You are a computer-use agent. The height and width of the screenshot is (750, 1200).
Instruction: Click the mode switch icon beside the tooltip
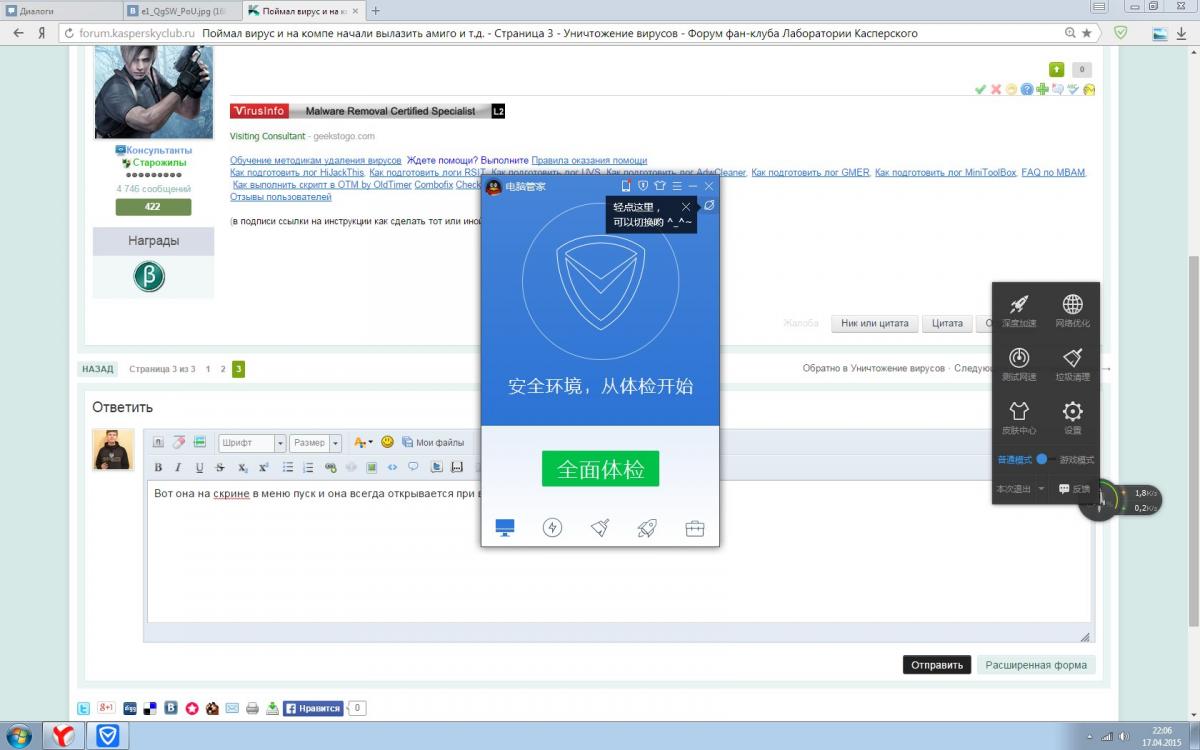pos(709,205)
